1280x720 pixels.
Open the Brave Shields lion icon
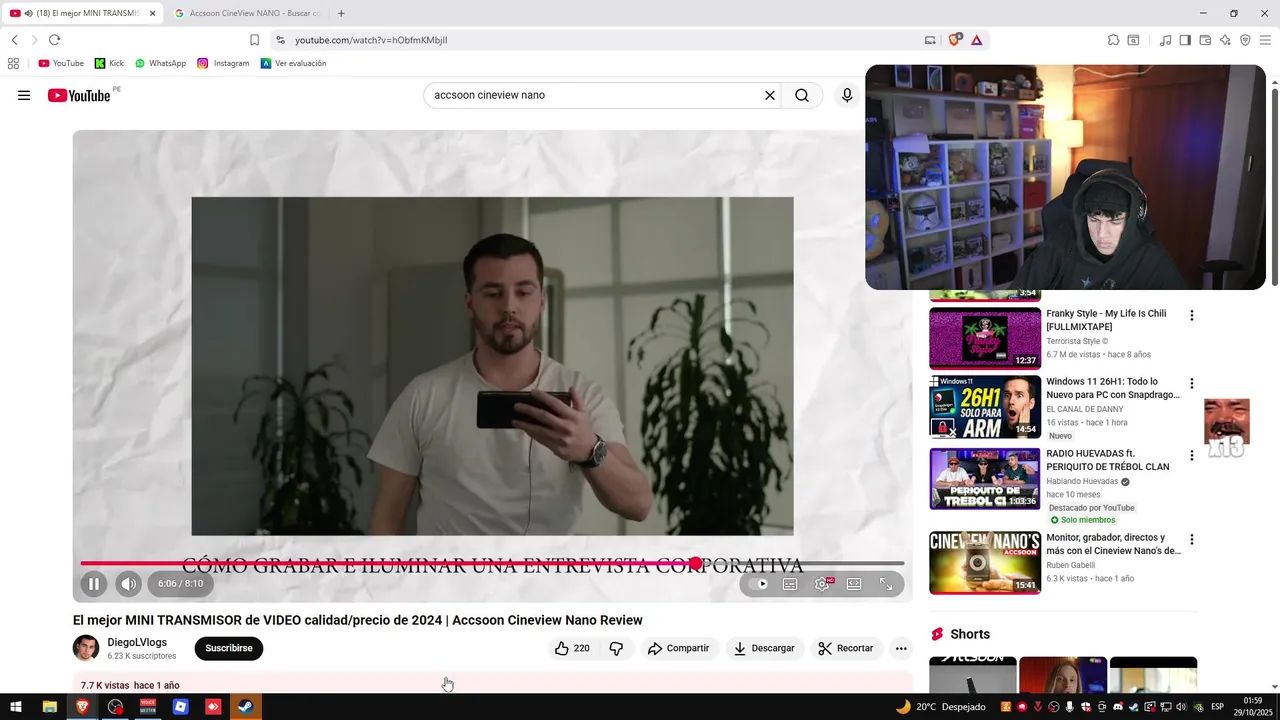(954, 40)
